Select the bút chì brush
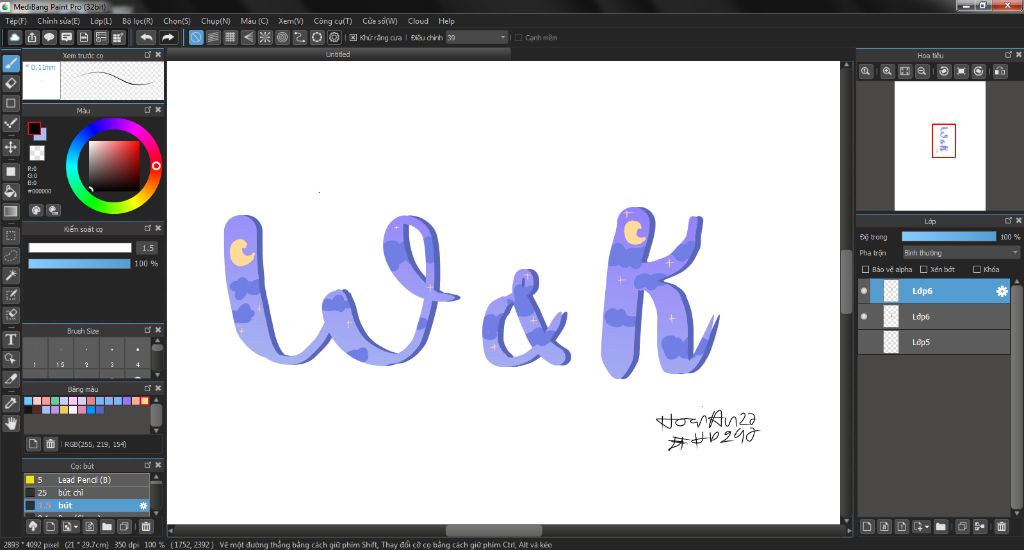Image resolution: width=1024 pixels, height=550 pixels. pyautogui.click(x=87, y=493)
